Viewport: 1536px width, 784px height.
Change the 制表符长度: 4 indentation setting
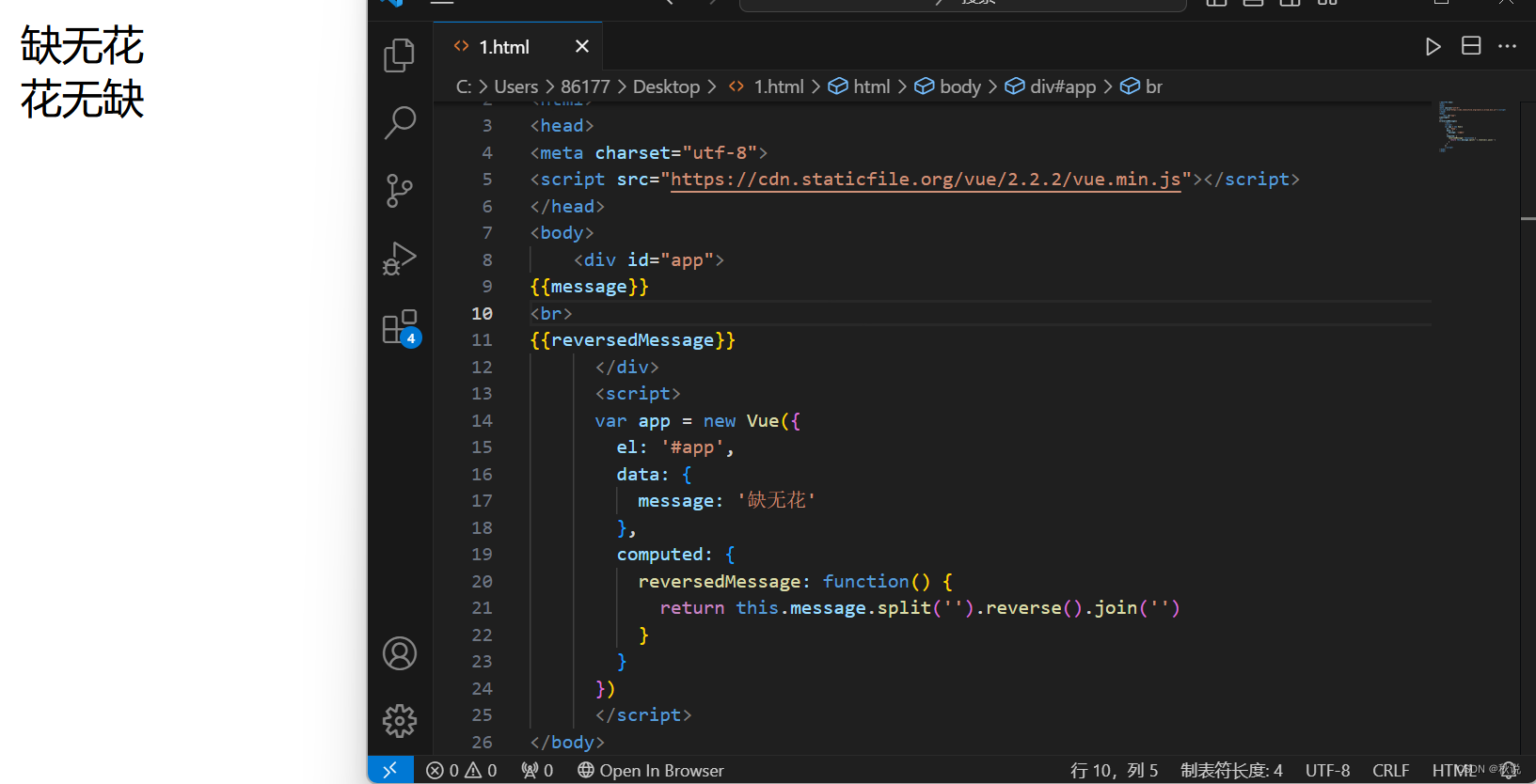[x=1231, y=770]
